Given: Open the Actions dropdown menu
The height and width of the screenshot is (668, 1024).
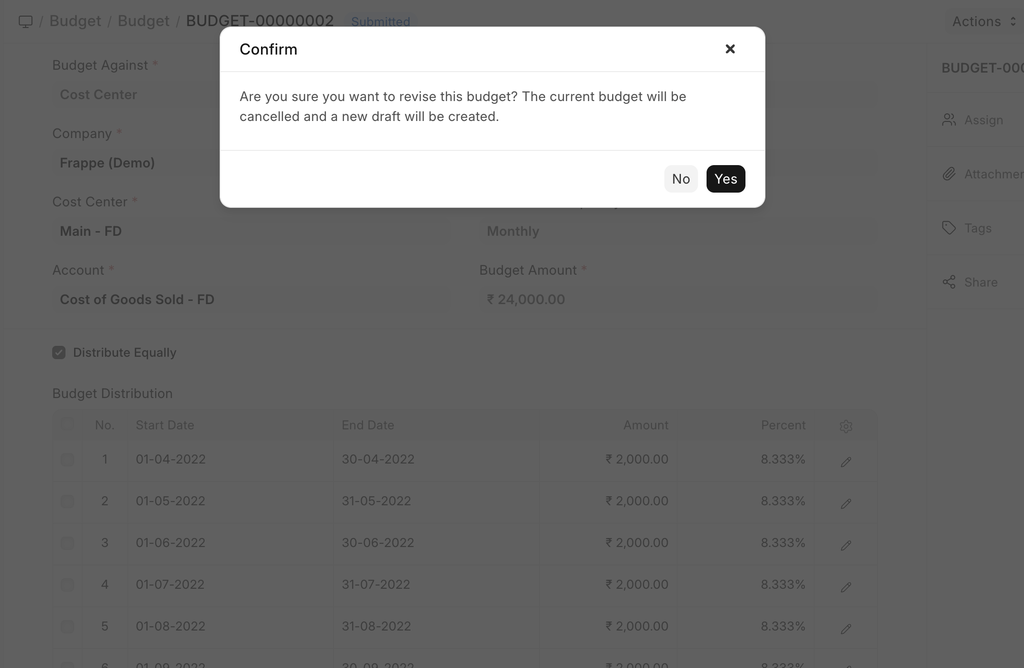Looking at the screenshot, I should pos(984,21).
